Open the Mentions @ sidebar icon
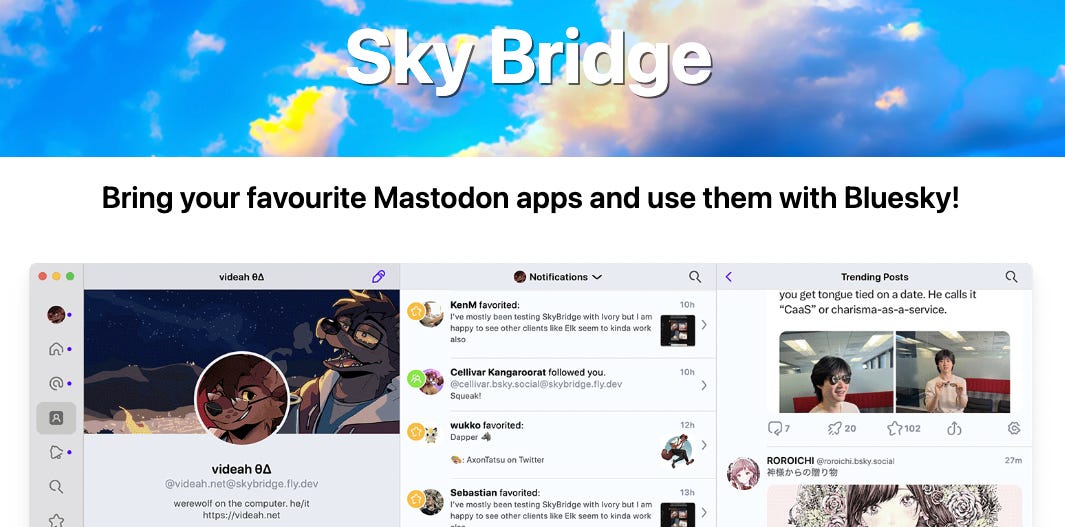The width and height of the screenshot is (1065, 527). [56, 383]
